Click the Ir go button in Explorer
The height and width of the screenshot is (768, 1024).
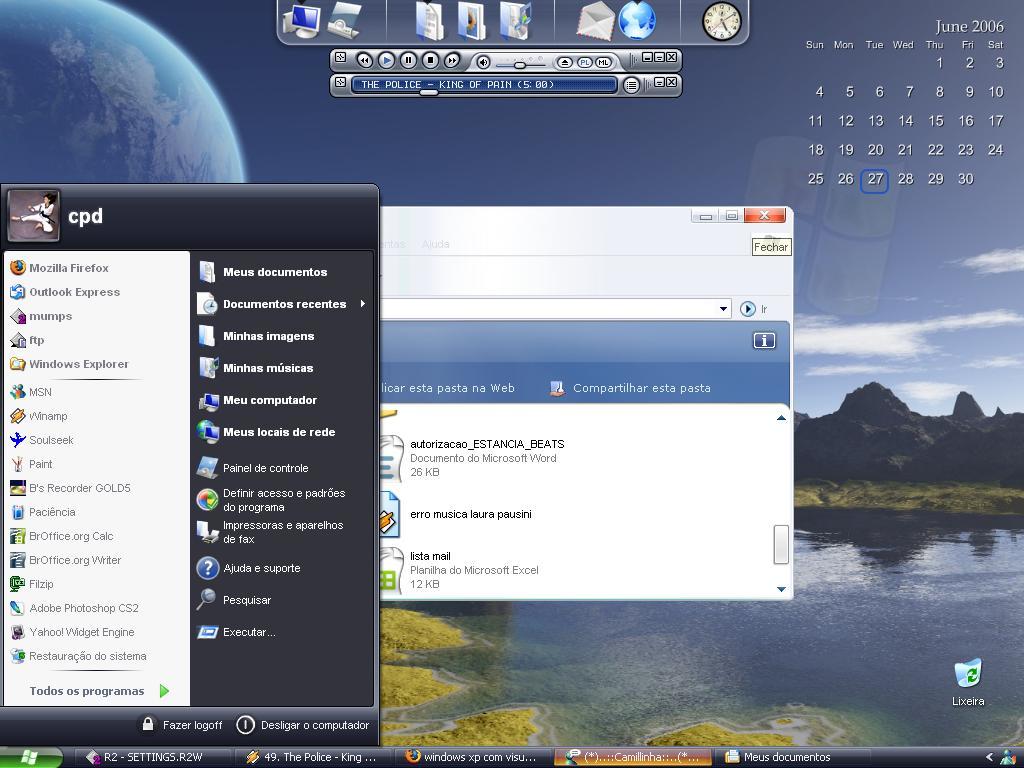(754, 309)
